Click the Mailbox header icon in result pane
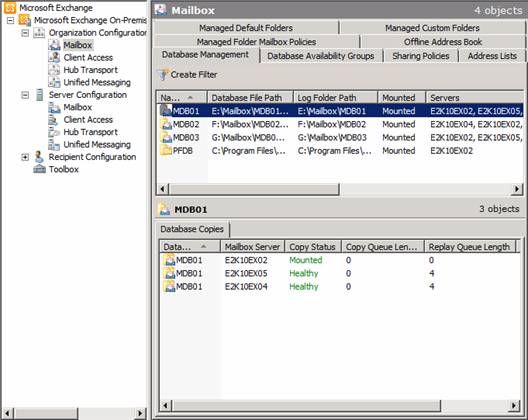Viewport: 528px width, 420px height. 161,10
